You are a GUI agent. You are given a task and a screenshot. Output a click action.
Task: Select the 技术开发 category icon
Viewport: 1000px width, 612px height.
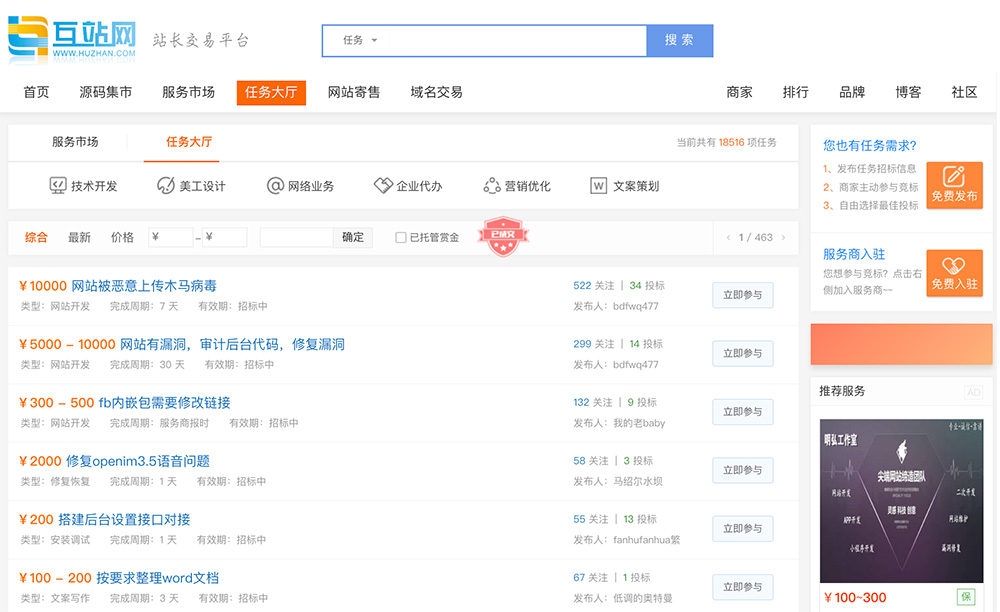[58, 186]
